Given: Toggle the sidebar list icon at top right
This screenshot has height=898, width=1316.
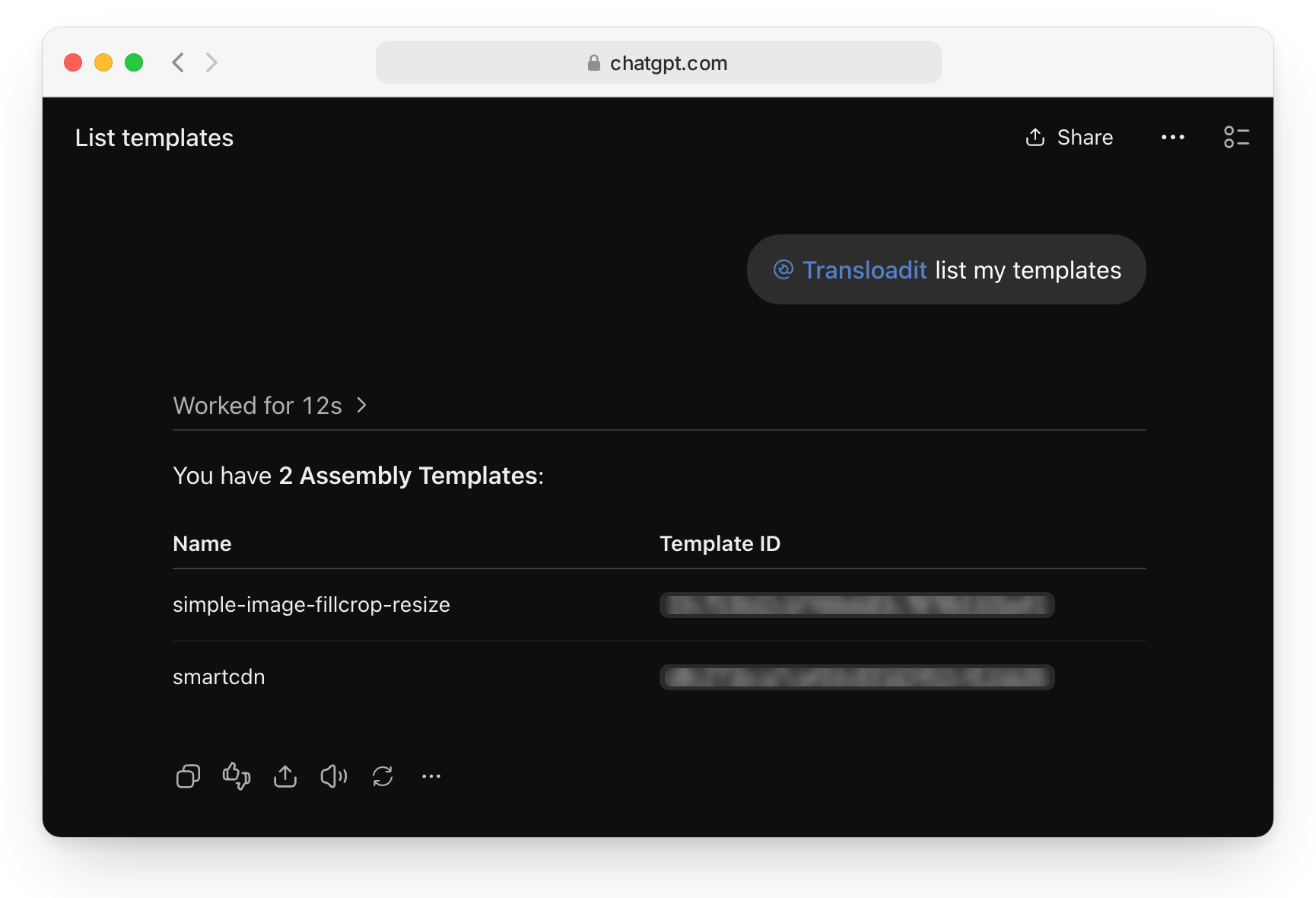Looking at the screenshot, I should (x=1236, y=137).
